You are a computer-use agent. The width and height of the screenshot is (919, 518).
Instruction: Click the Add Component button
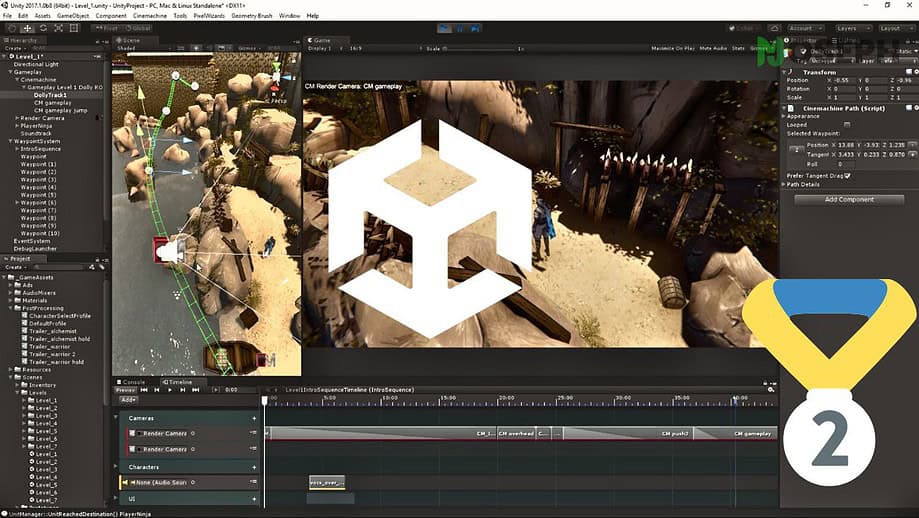tap(849, 200)
